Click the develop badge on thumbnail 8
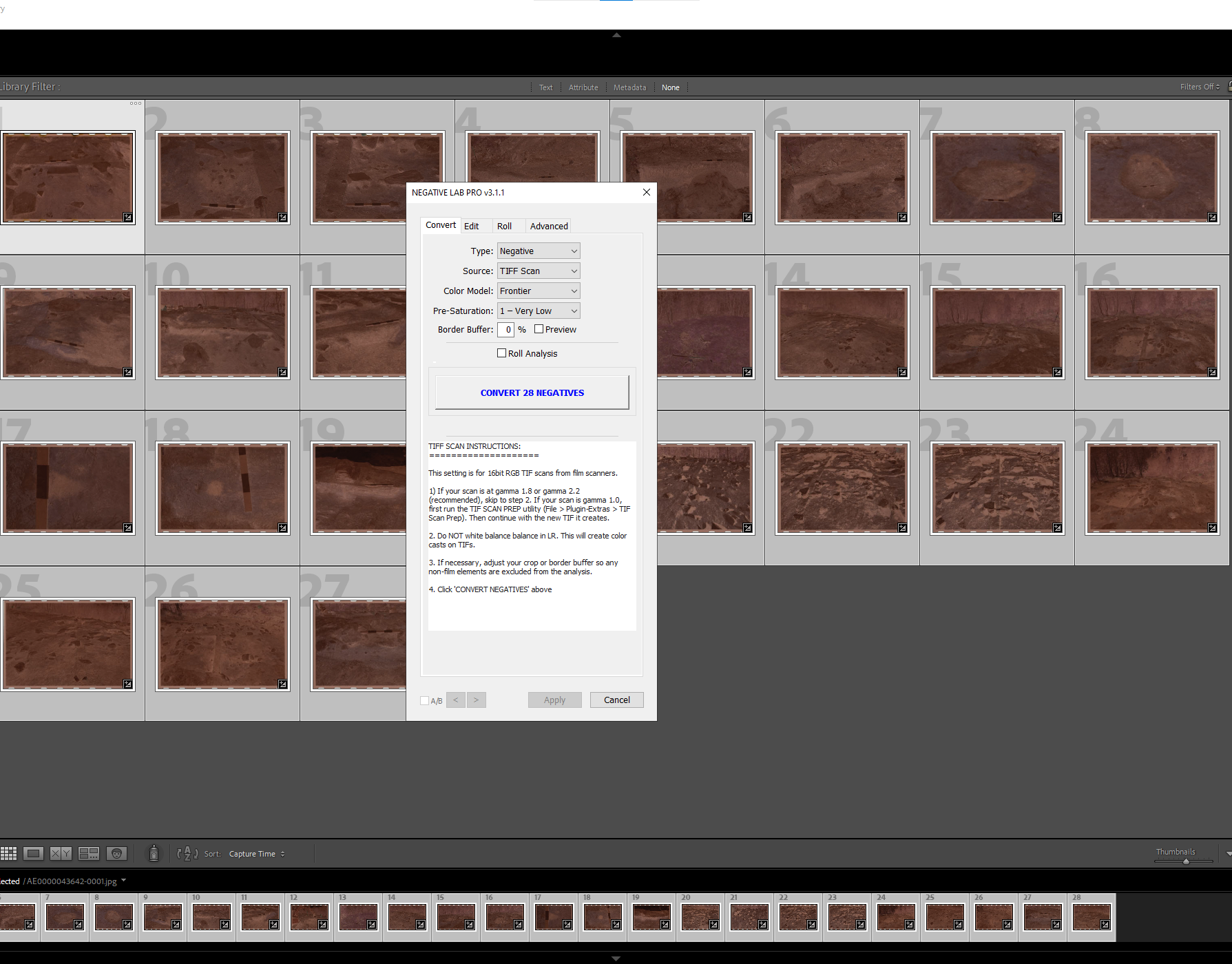 click(1212, 218)
